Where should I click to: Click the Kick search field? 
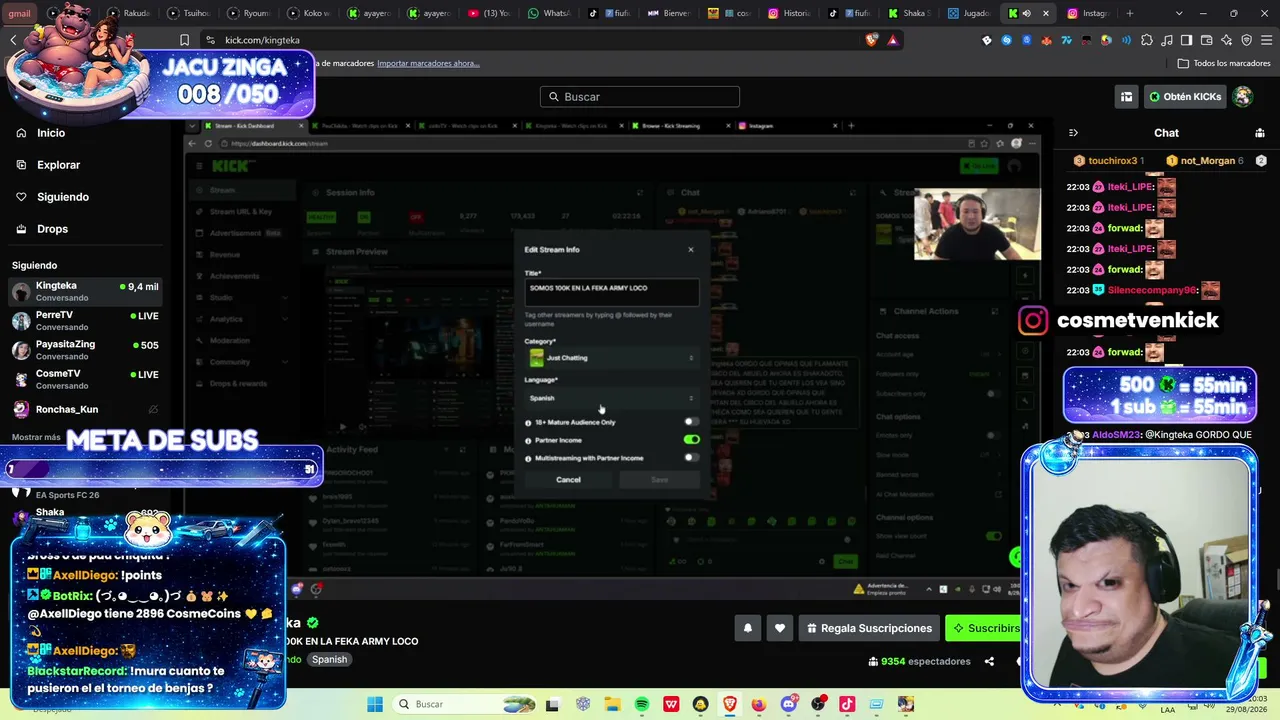point(640,97)
